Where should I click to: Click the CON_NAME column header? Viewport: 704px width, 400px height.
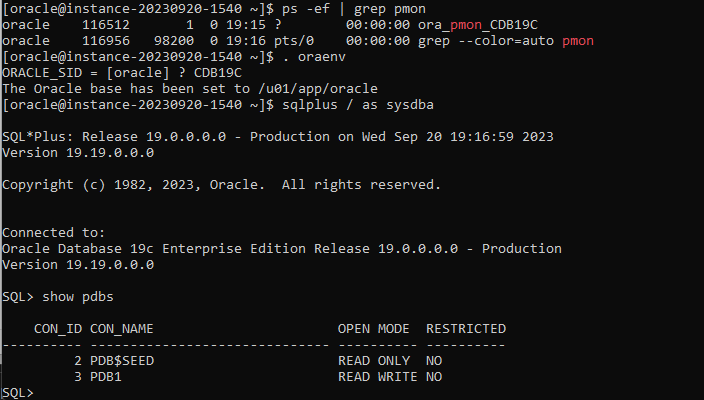pyautogui.click(x=122, y=328)
